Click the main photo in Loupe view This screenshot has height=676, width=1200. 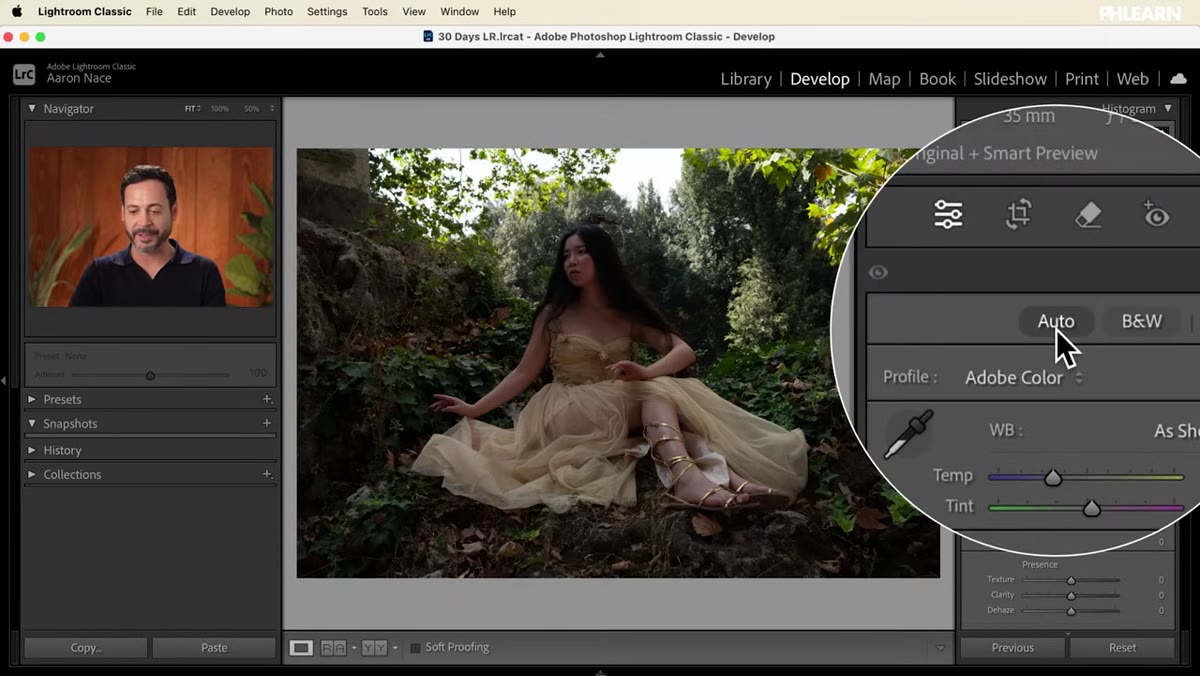click(x=618, y=363)
